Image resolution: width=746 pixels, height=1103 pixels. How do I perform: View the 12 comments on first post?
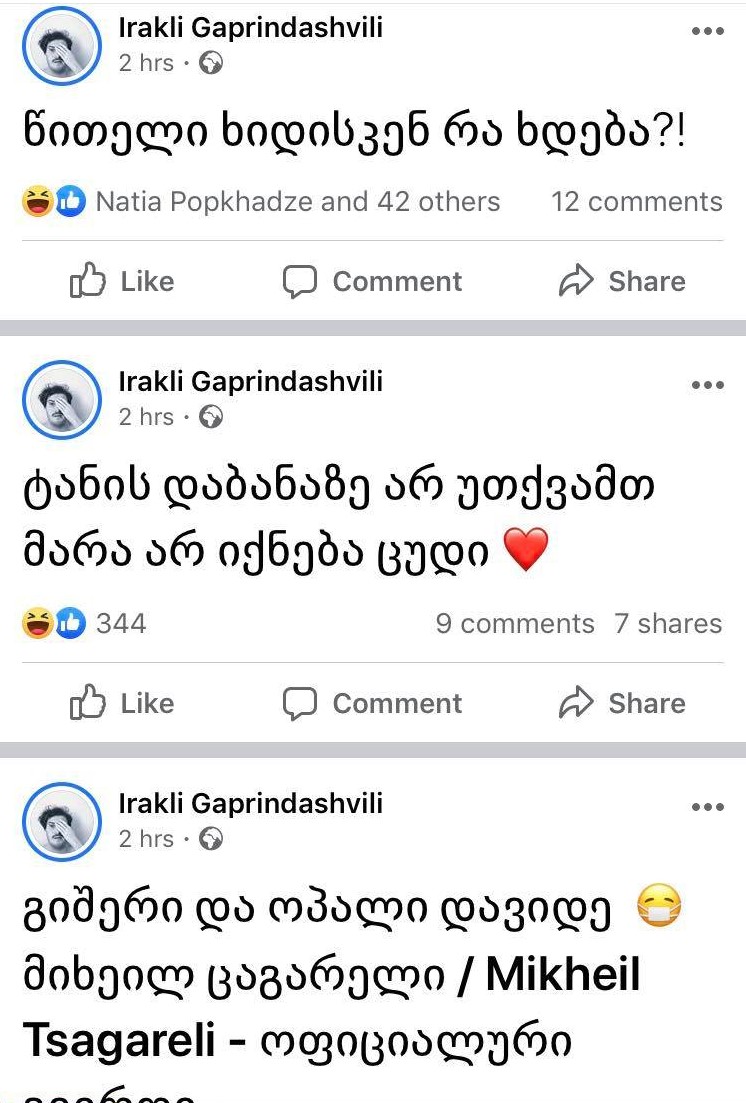[x=636, y=202]
